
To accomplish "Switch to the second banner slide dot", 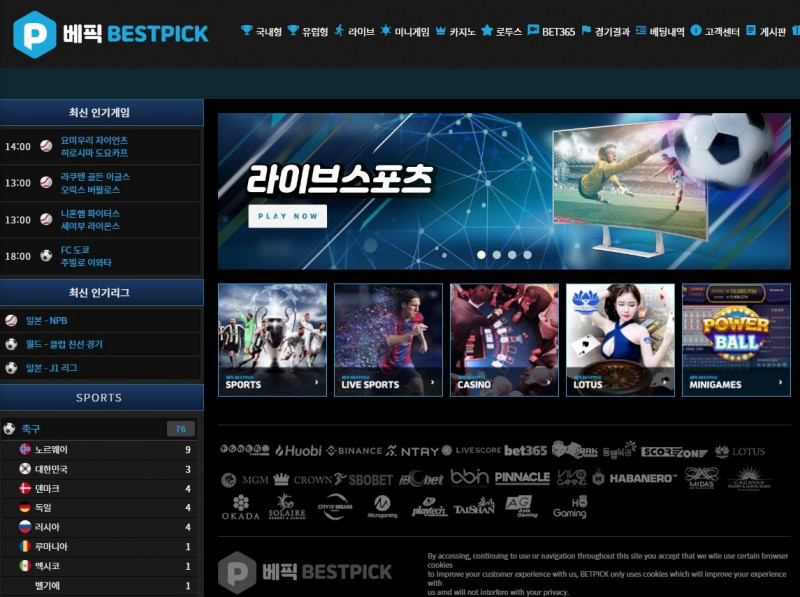I will click(497, 255).
